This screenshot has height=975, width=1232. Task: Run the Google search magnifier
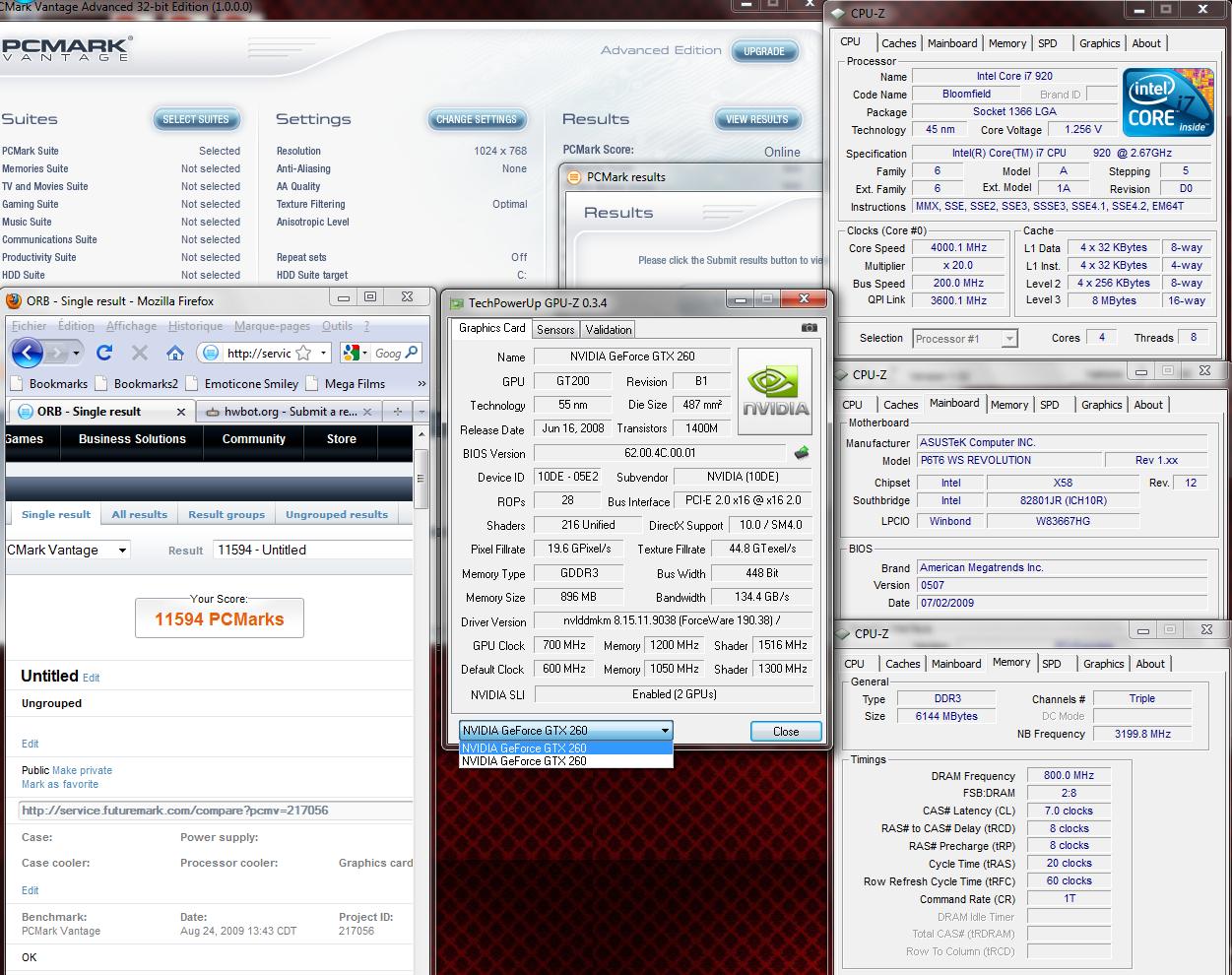412,353
